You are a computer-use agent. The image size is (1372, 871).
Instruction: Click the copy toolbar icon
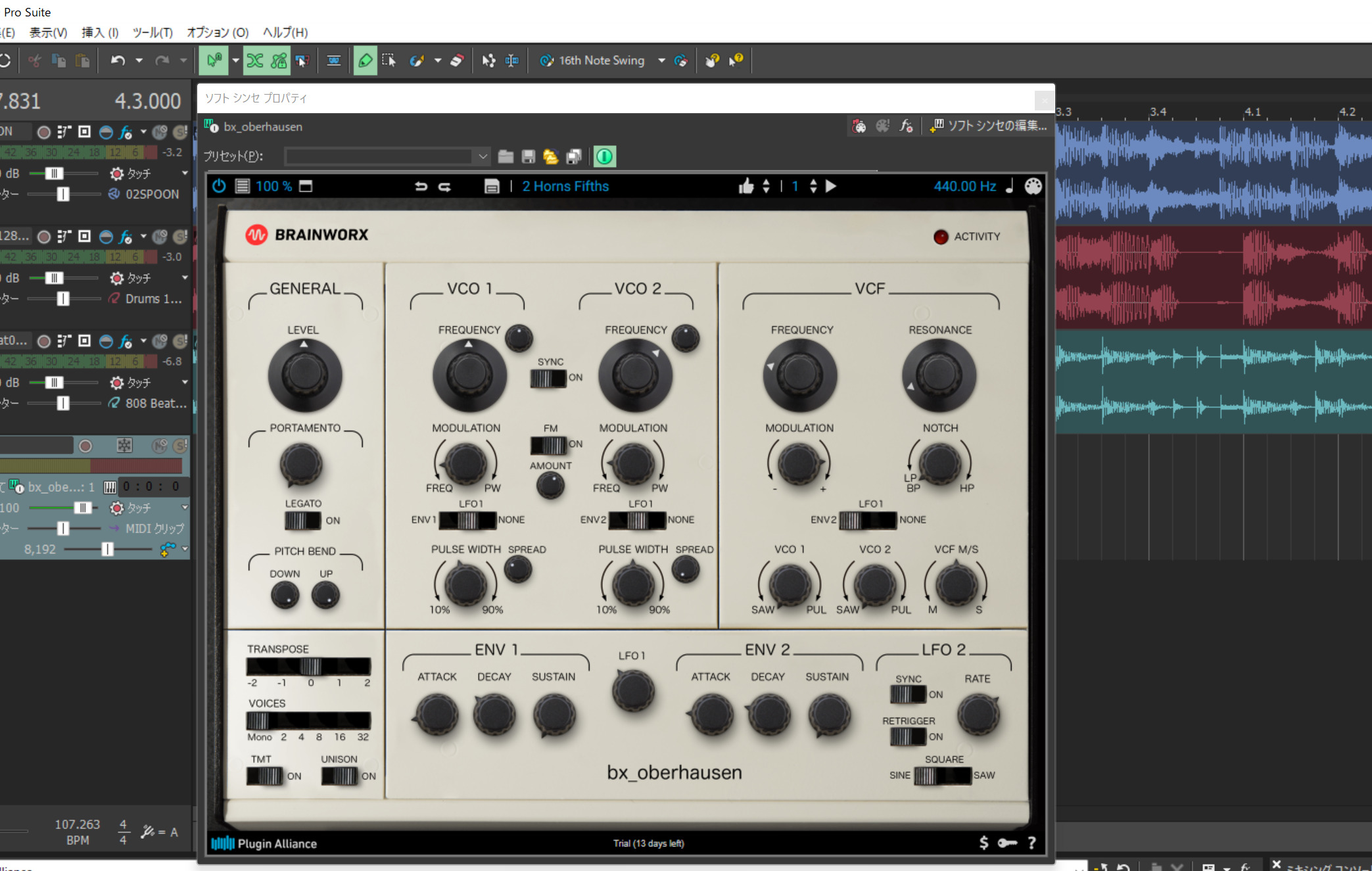[x=59, y=60]
